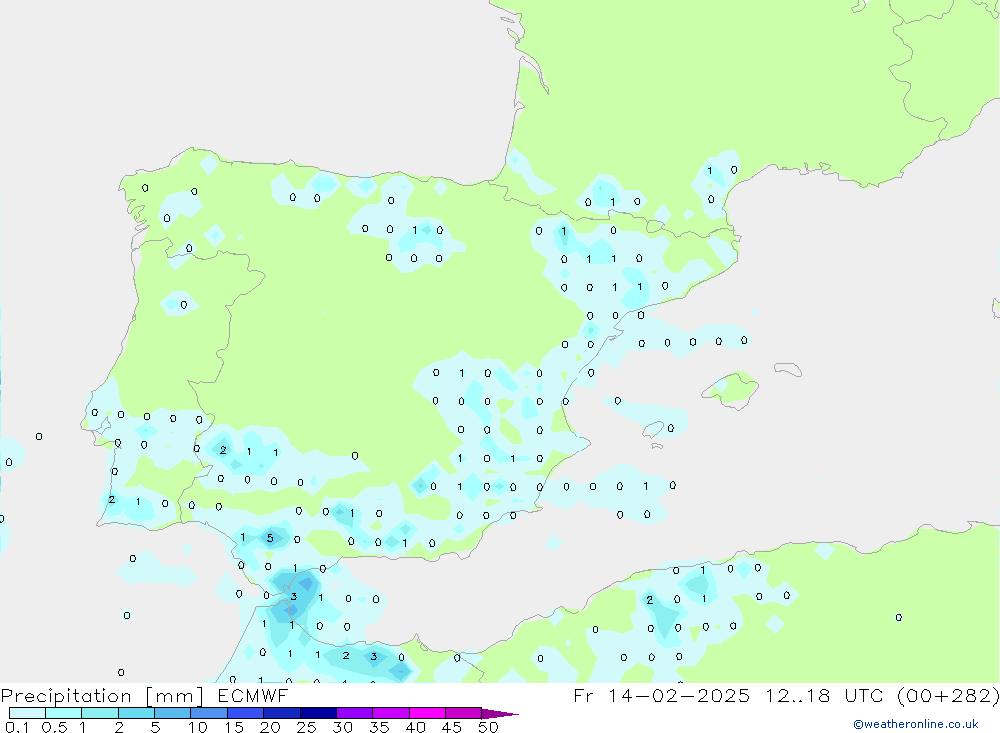Image resolution: width=1000 pixels, height=733 pixels.
Task: Click the 'Precipitation [mm]' title text
Action: [102, 696]
